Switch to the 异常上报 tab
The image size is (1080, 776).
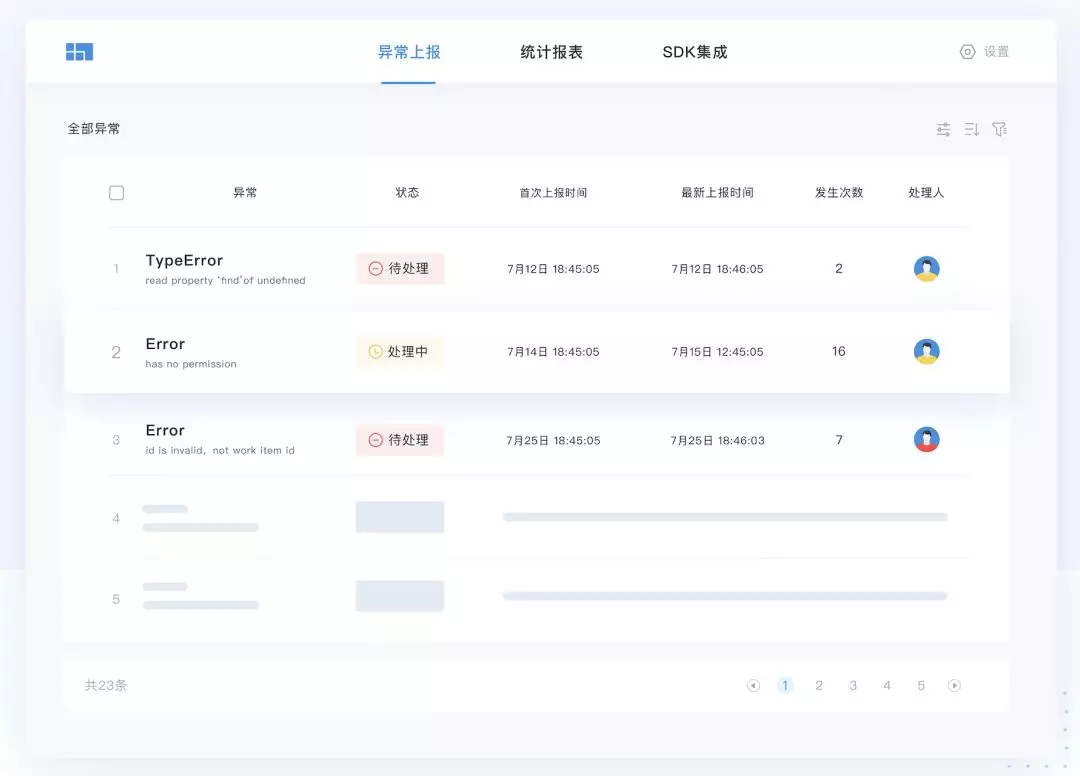[408, 52]
